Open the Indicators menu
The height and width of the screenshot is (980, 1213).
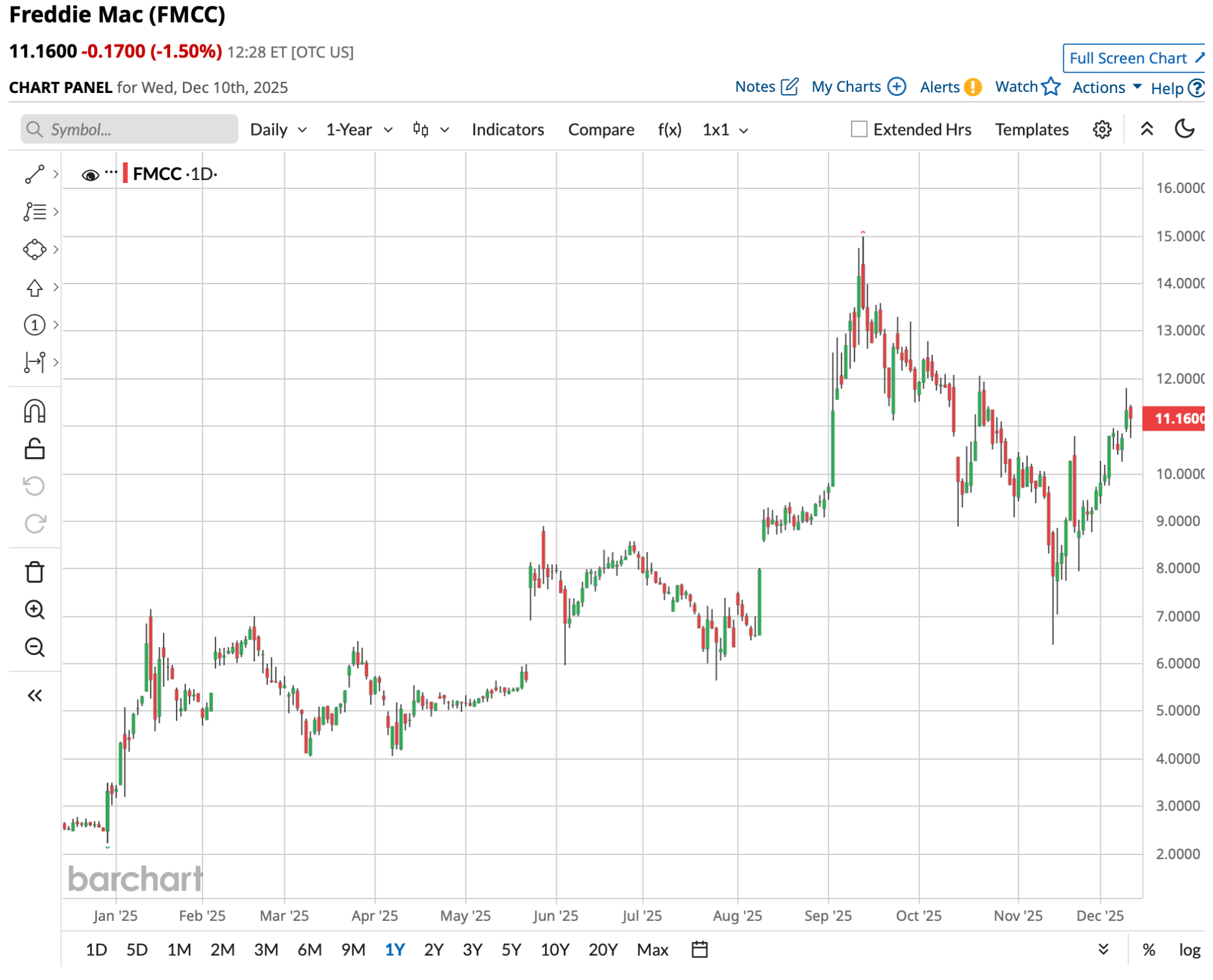508,130
